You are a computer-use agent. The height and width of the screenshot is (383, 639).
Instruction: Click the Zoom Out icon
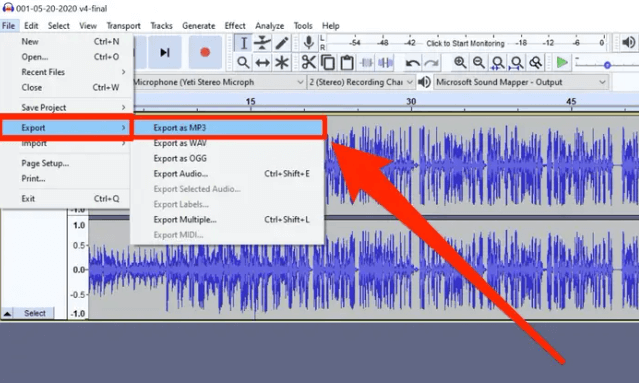click(x=479, y=63)
